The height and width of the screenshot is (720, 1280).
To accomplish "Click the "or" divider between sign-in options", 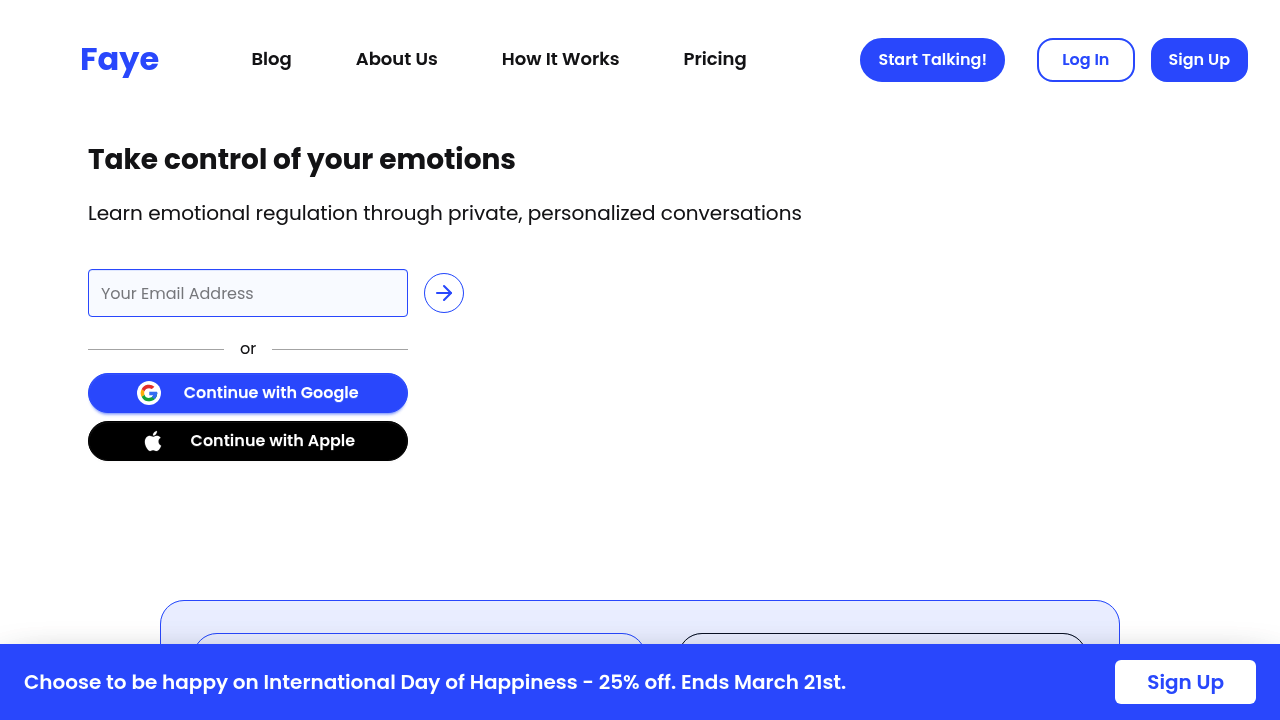I will click(247, 348).
